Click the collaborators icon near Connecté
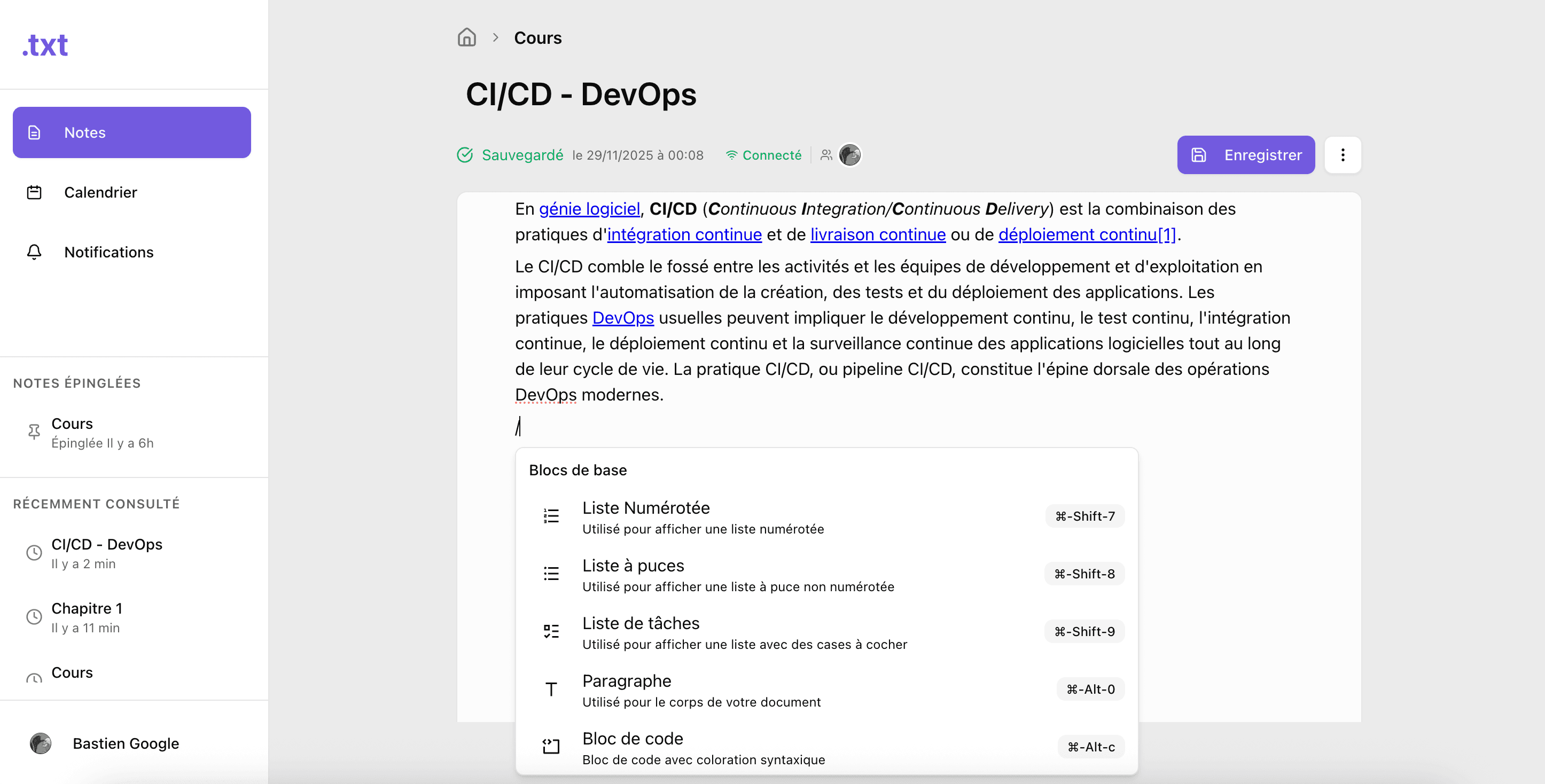Image resolution: width=1545 pixels, height=784 pixels. click(826, 155)
